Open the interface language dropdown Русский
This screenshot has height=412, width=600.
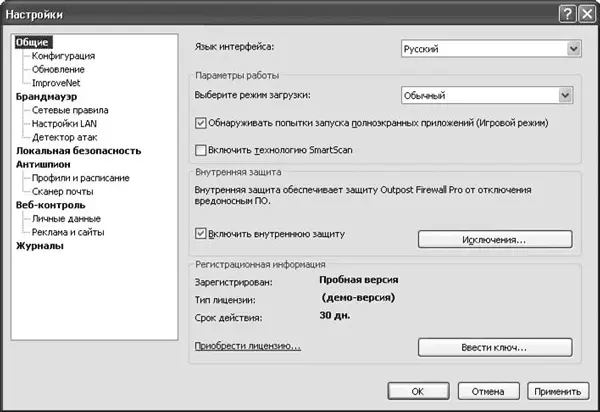coord(491,49)
